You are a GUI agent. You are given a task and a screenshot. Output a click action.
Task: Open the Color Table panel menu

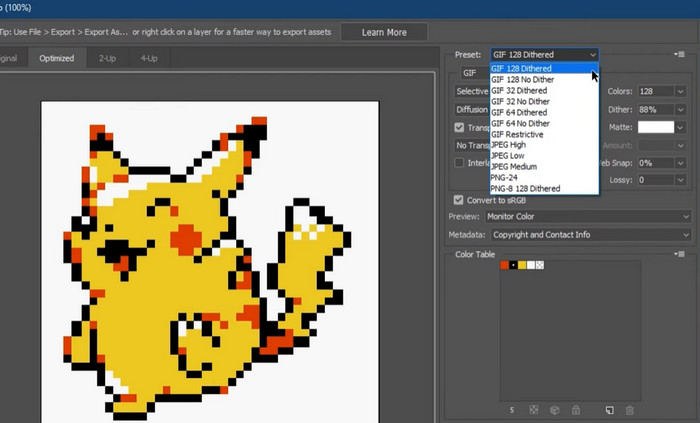pyautogui.click(x=679, y=254)
